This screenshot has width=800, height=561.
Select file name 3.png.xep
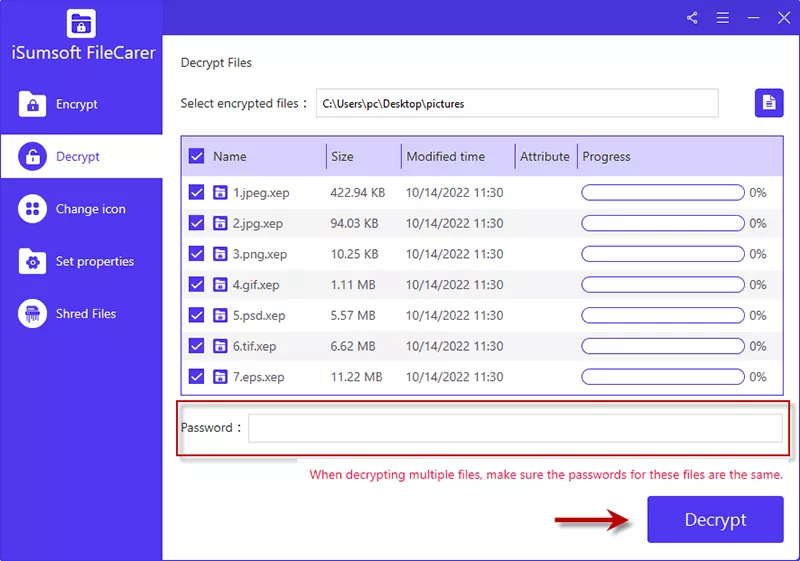pos(260,254)
